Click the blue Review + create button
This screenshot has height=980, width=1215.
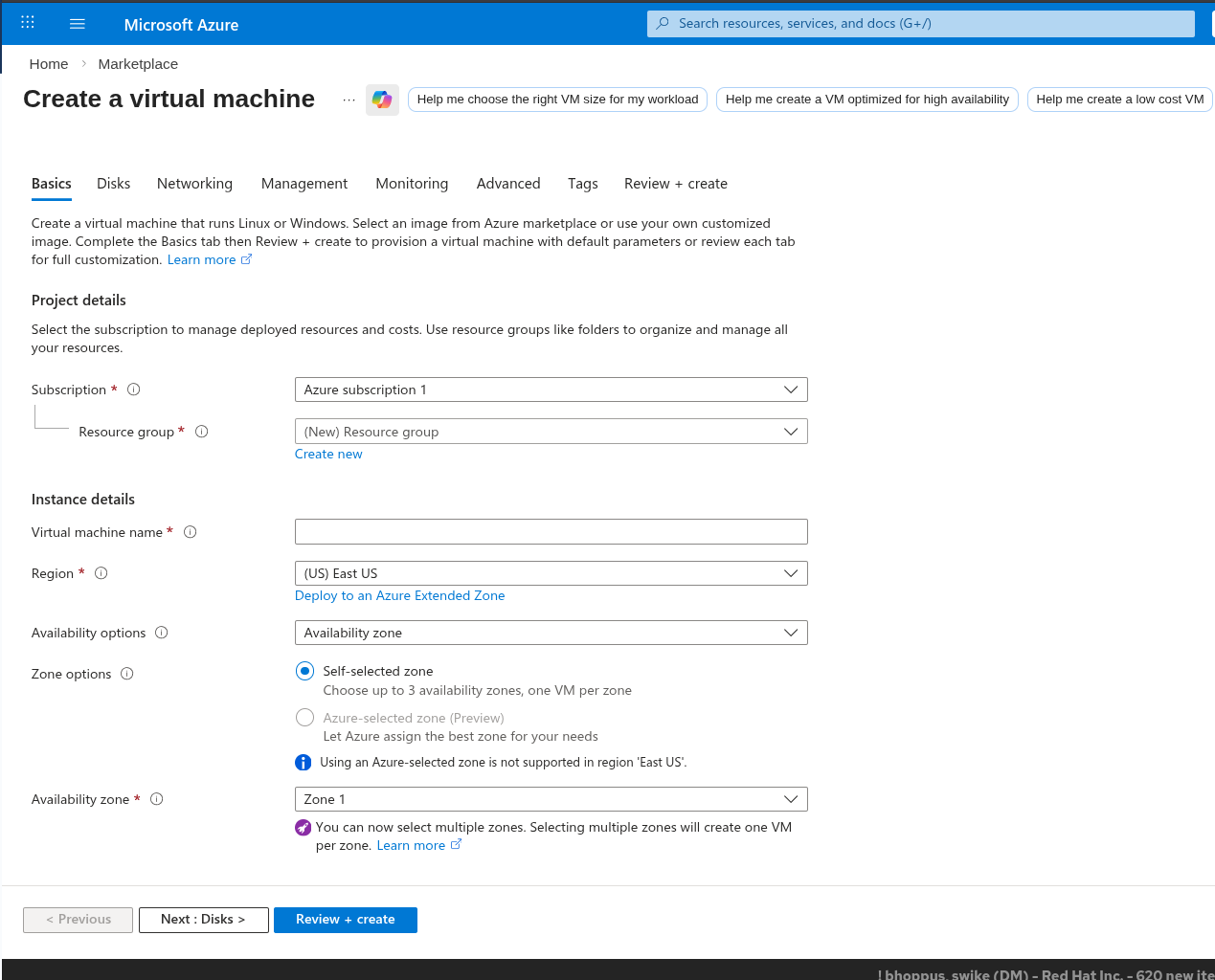pos(345,920)
